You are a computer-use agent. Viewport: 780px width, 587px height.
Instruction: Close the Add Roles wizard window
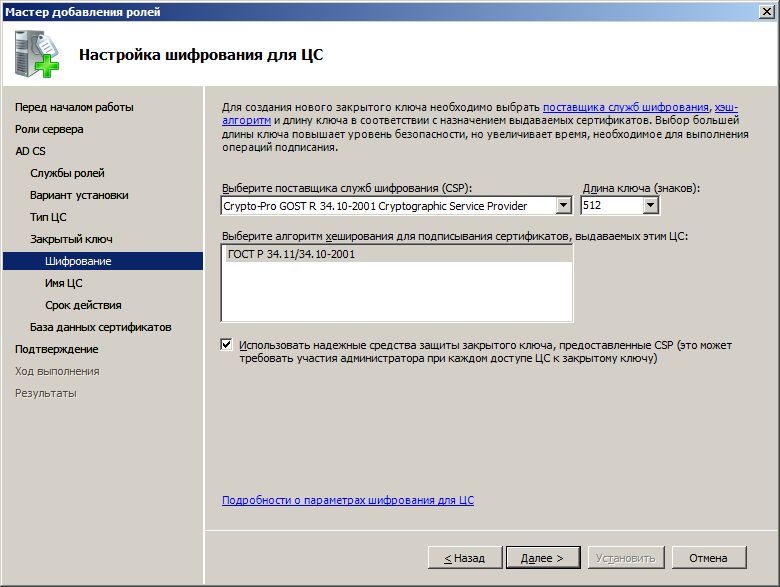point(767,11)
